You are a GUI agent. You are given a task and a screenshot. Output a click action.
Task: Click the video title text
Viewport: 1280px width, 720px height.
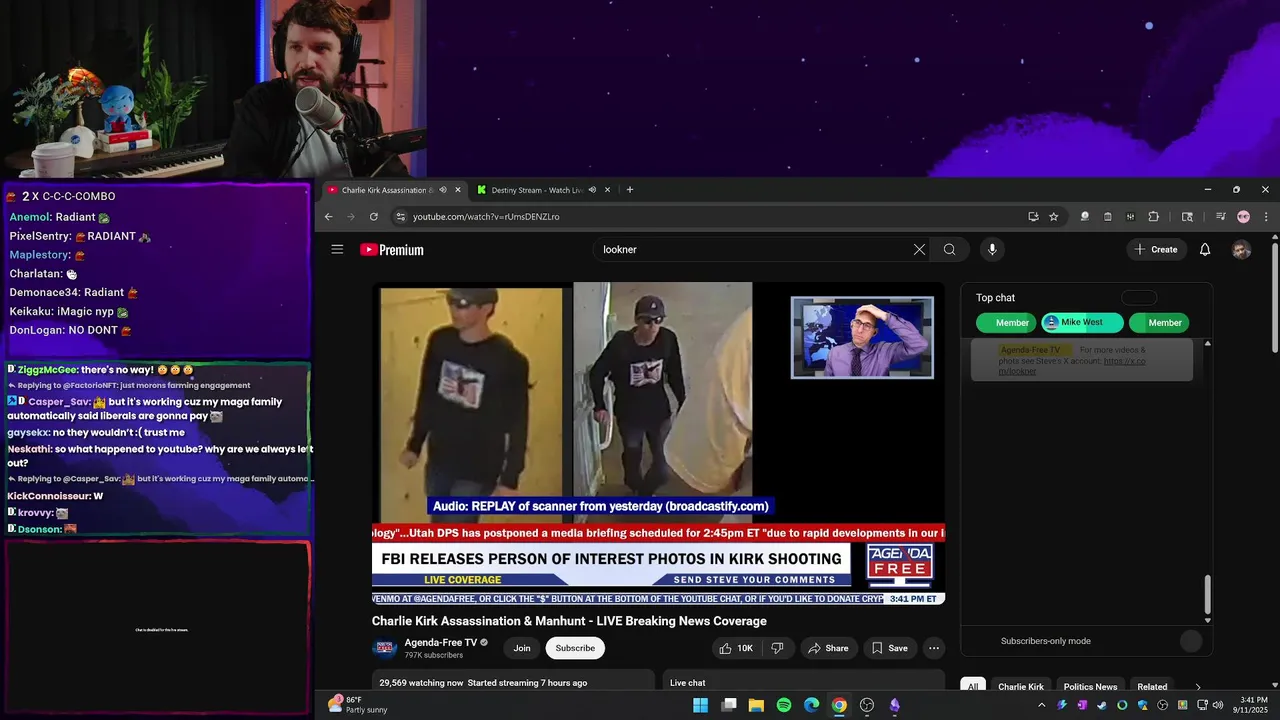point(569,621)
